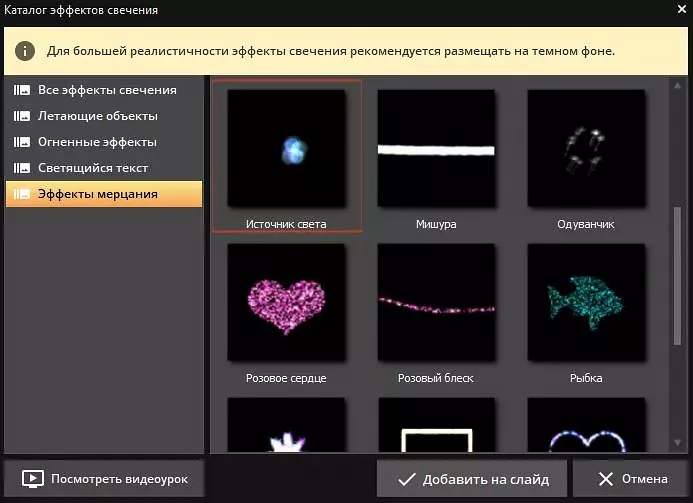Click the icon beside Эффекты мерцания

[x=22, y=194]
